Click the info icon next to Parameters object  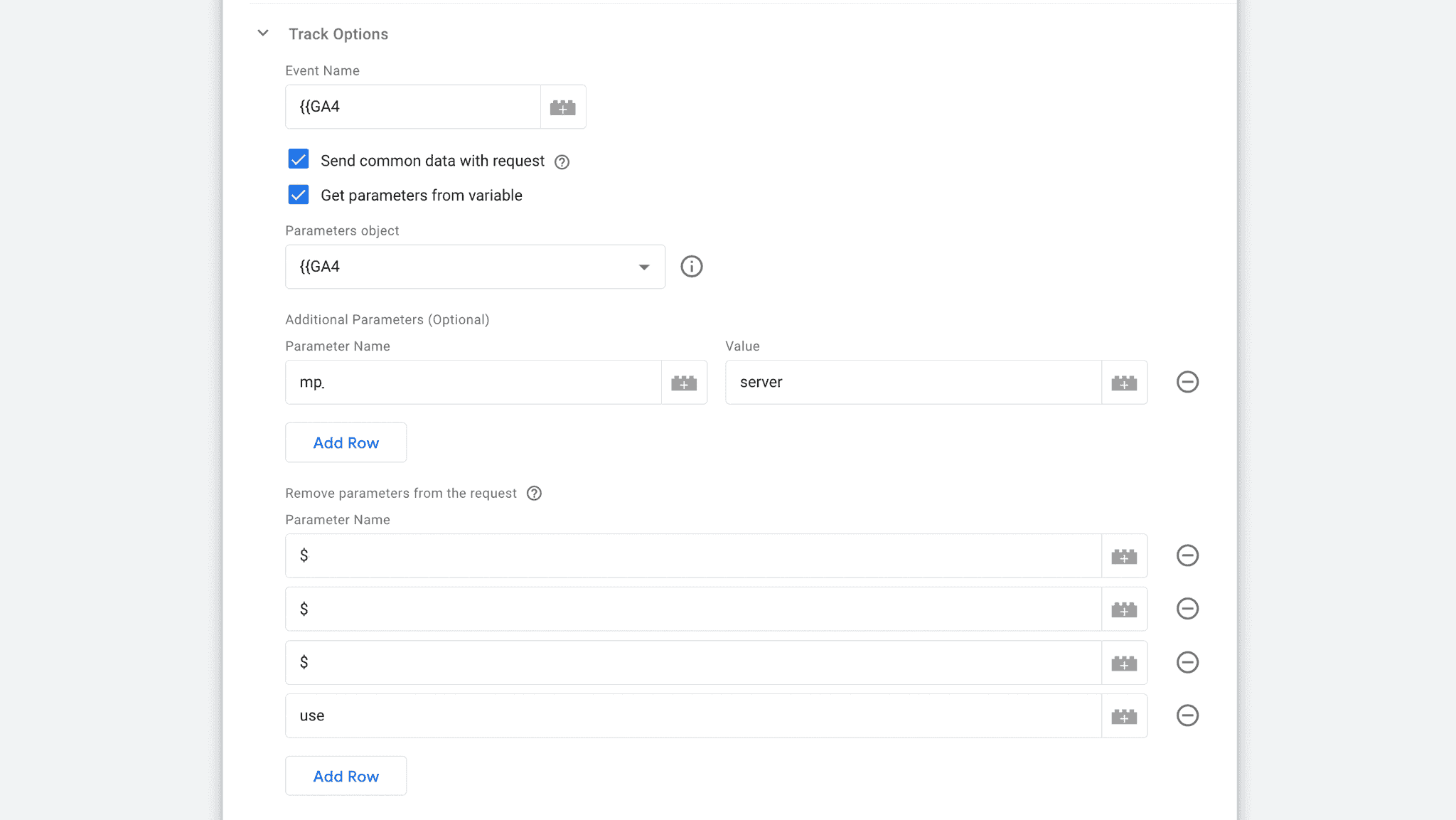click(x=690, y=266)
